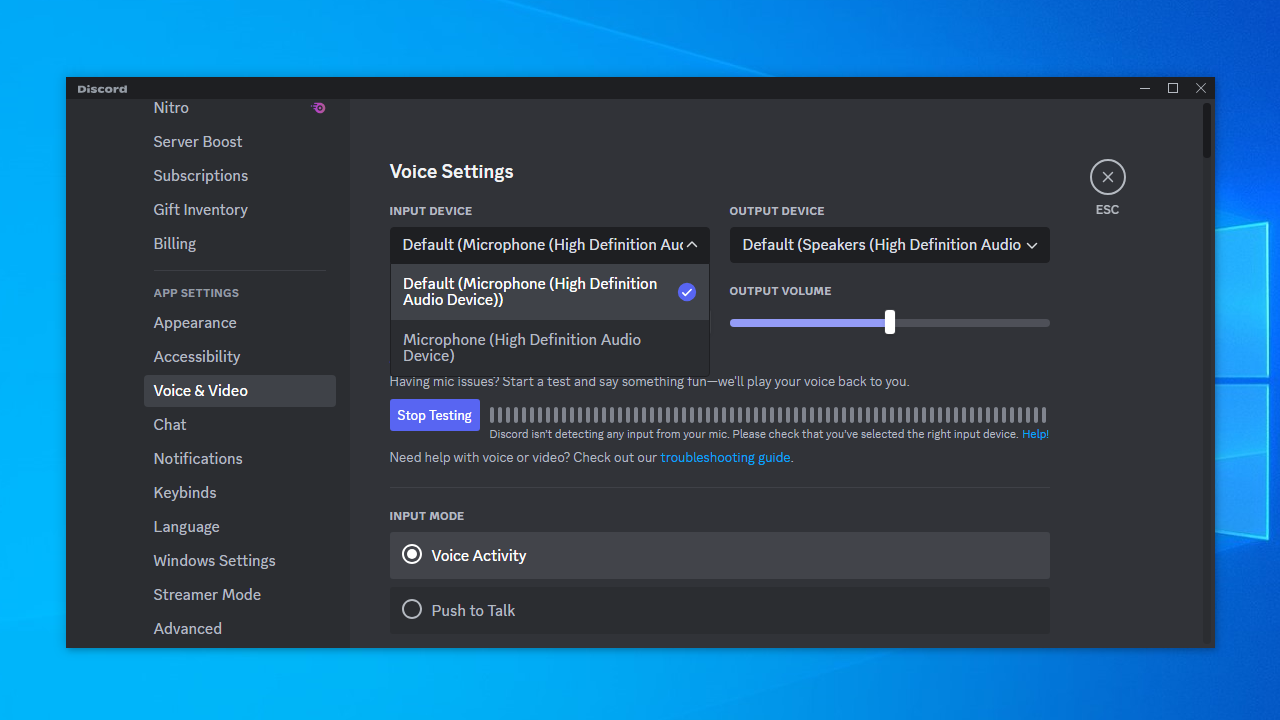Close settings with the ESC circle icon
Screen dimensions: 1280x720
click(1107, 178)
